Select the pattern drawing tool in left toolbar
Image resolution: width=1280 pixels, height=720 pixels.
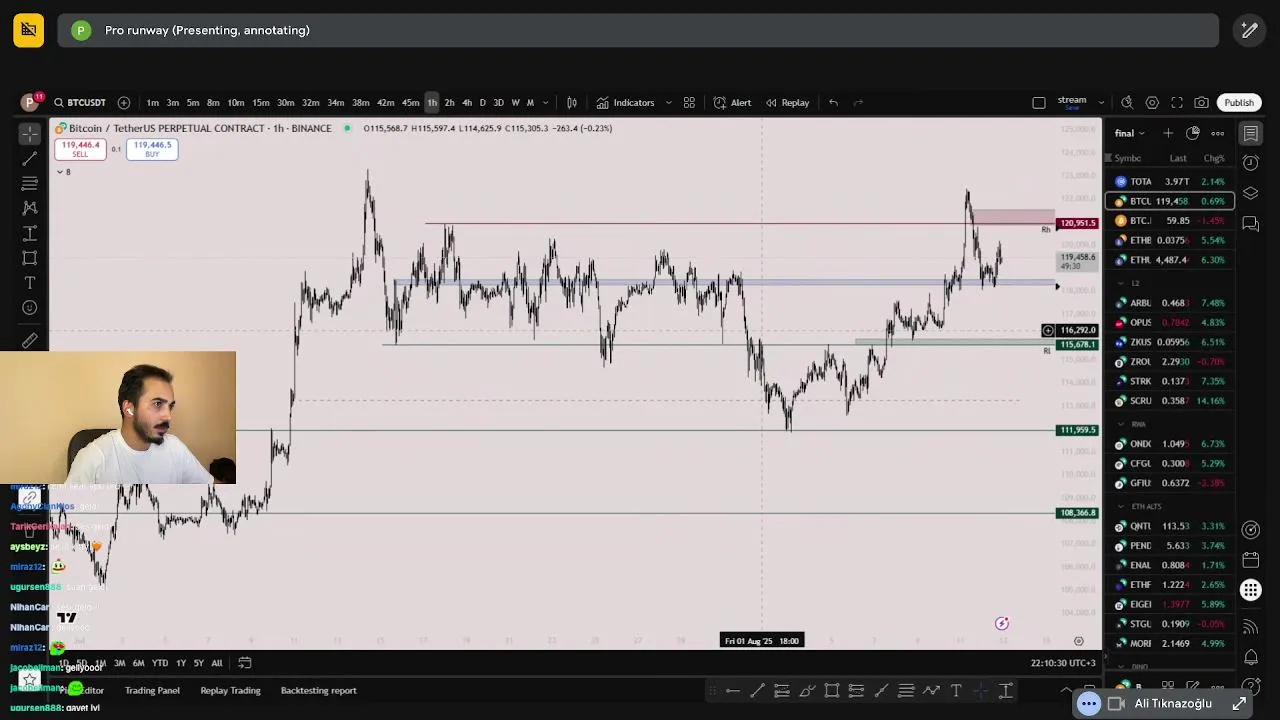coord(30,208)
